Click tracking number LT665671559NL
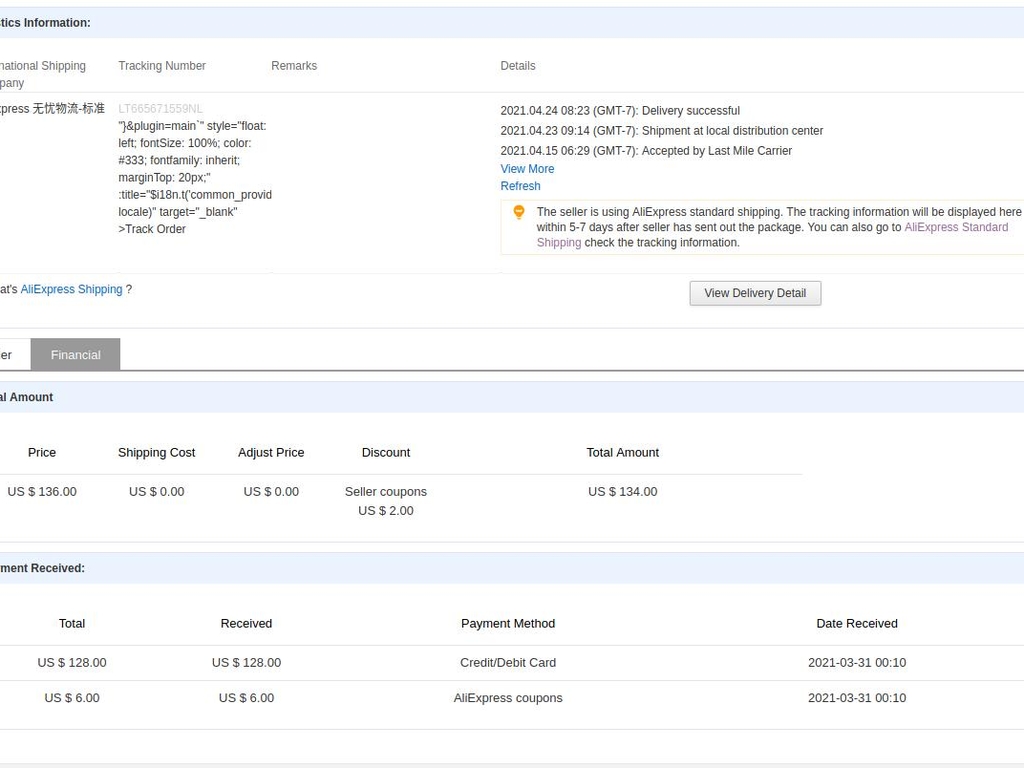The height and width of the screenshot is (768, 1024). (x=160, y=109)
